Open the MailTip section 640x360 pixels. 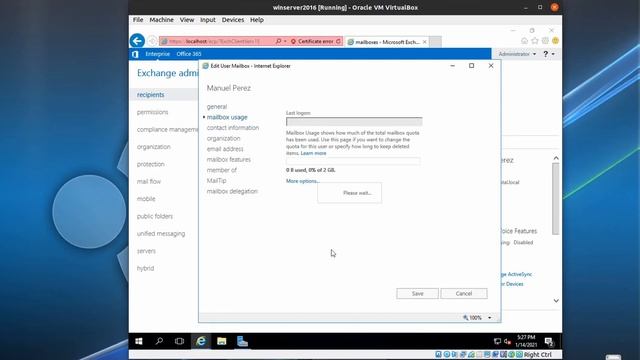[x=216, y=180]
